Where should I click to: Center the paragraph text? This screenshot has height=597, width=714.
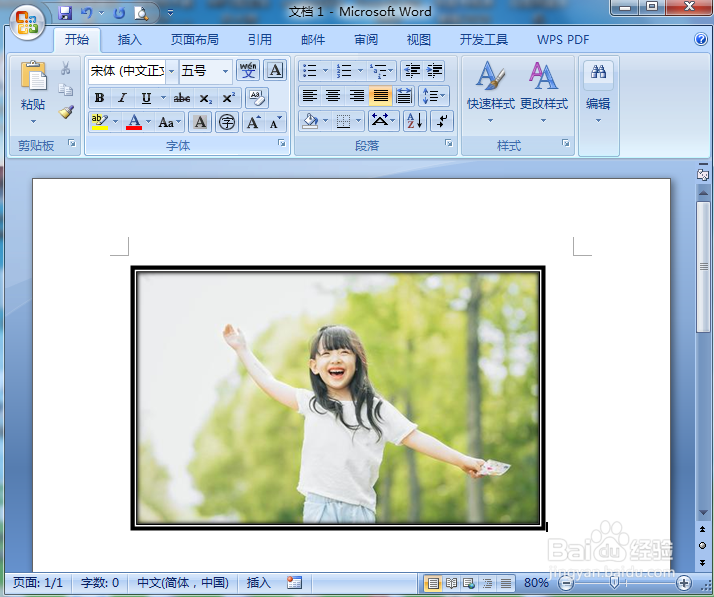333,96
